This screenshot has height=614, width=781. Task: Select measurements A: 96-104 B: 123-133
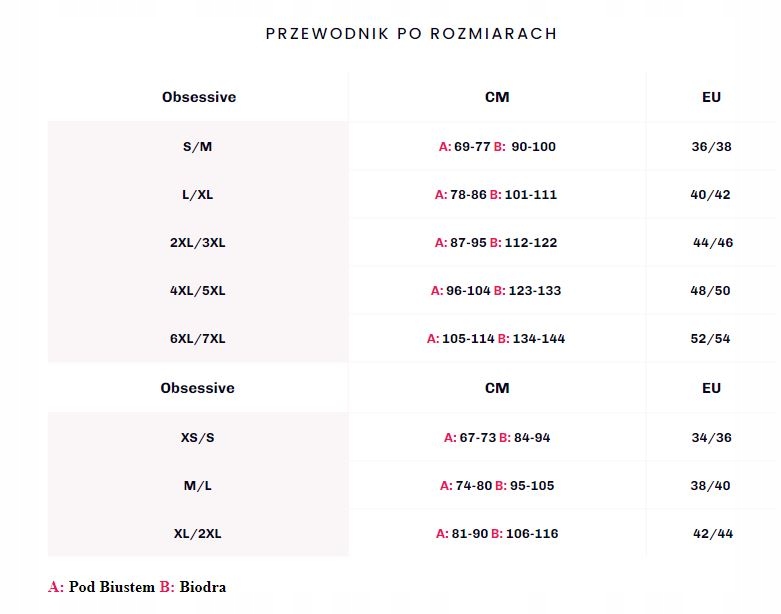(x=496, y=290)
